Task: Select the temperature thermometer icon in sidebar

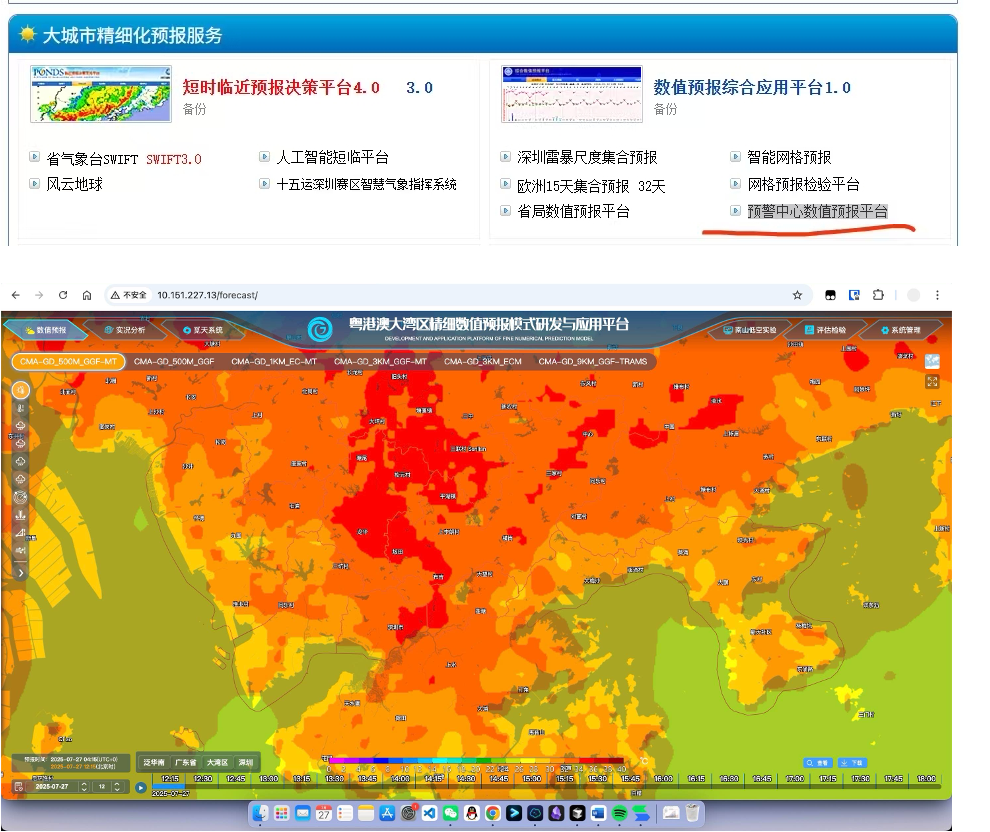Action: tap(20, 408)
